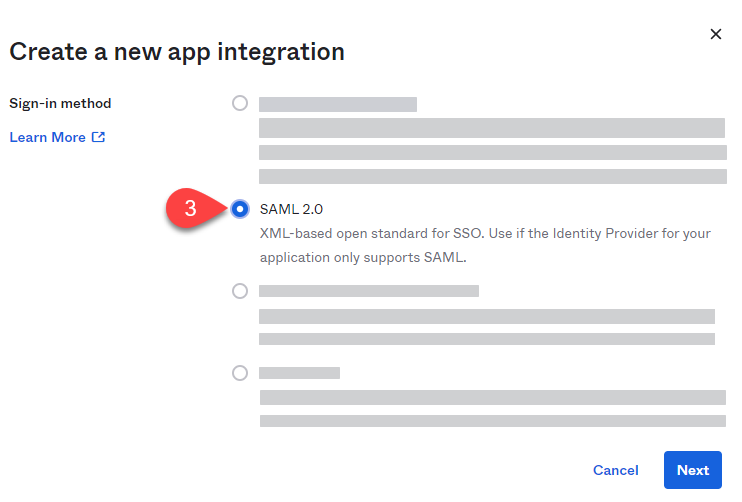Click the SAML 2.0 option label
Viewport: 742px width, 502px height.
tap(291, 209)
